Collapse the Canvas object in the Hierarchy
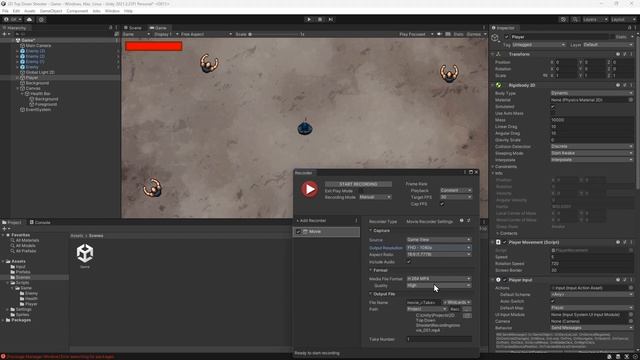 [x=18, y=88]
